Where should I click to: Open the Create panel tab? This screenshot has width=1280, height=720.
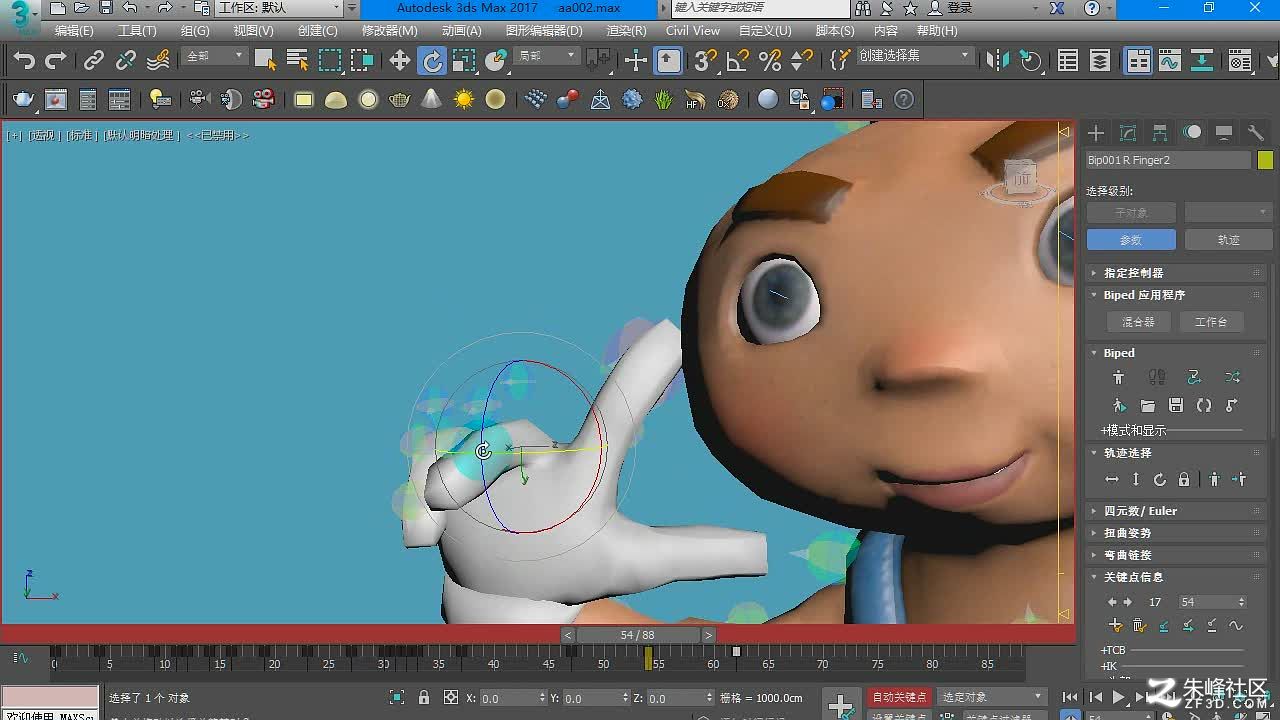point(1096,133)
